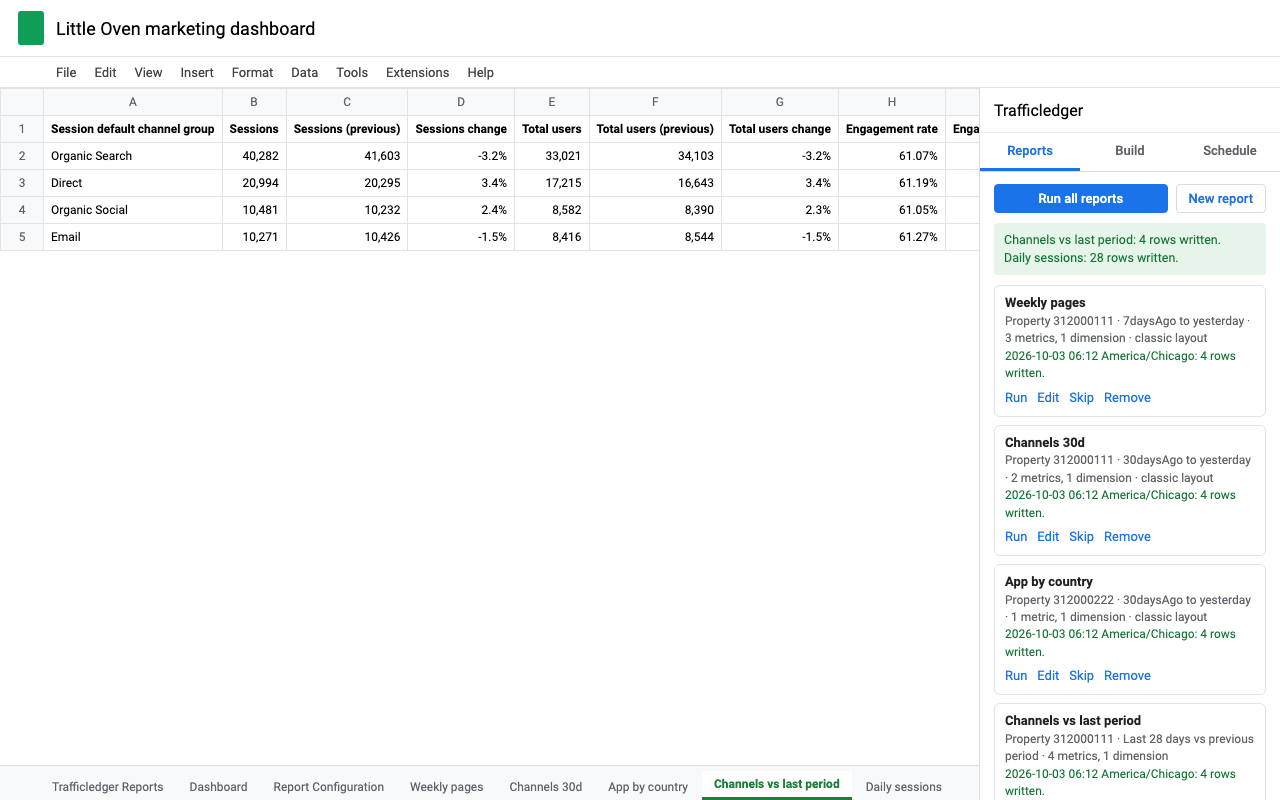The image size is (1280, 800).
Task: Click the Sessions change value 3.4%
Action: tap(461, 183)
